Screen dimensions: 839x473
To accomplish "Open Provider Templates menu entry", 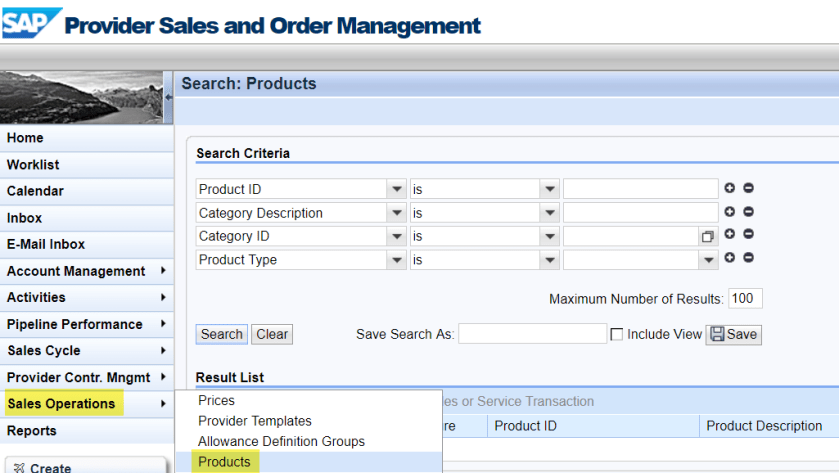I will pyautogui.click(x=255, y=421).
